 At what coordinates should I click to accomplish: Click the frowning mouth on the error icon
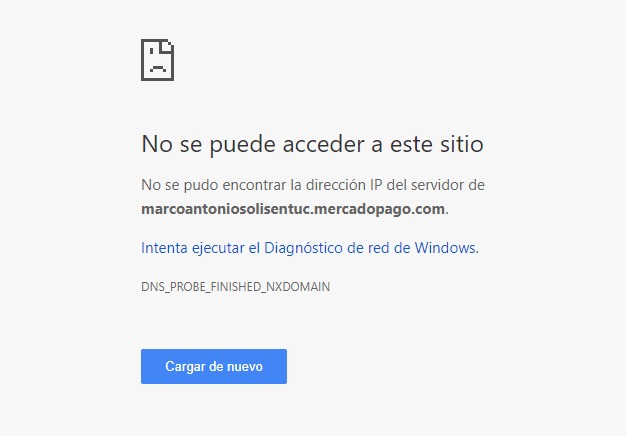tap(157, 68)
